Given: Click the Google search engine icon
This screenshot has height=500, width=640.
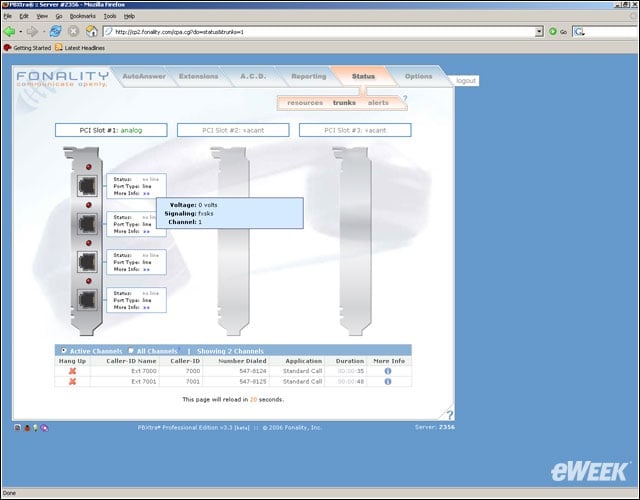Looking at the screenshot, I should [x=579, y=31].
